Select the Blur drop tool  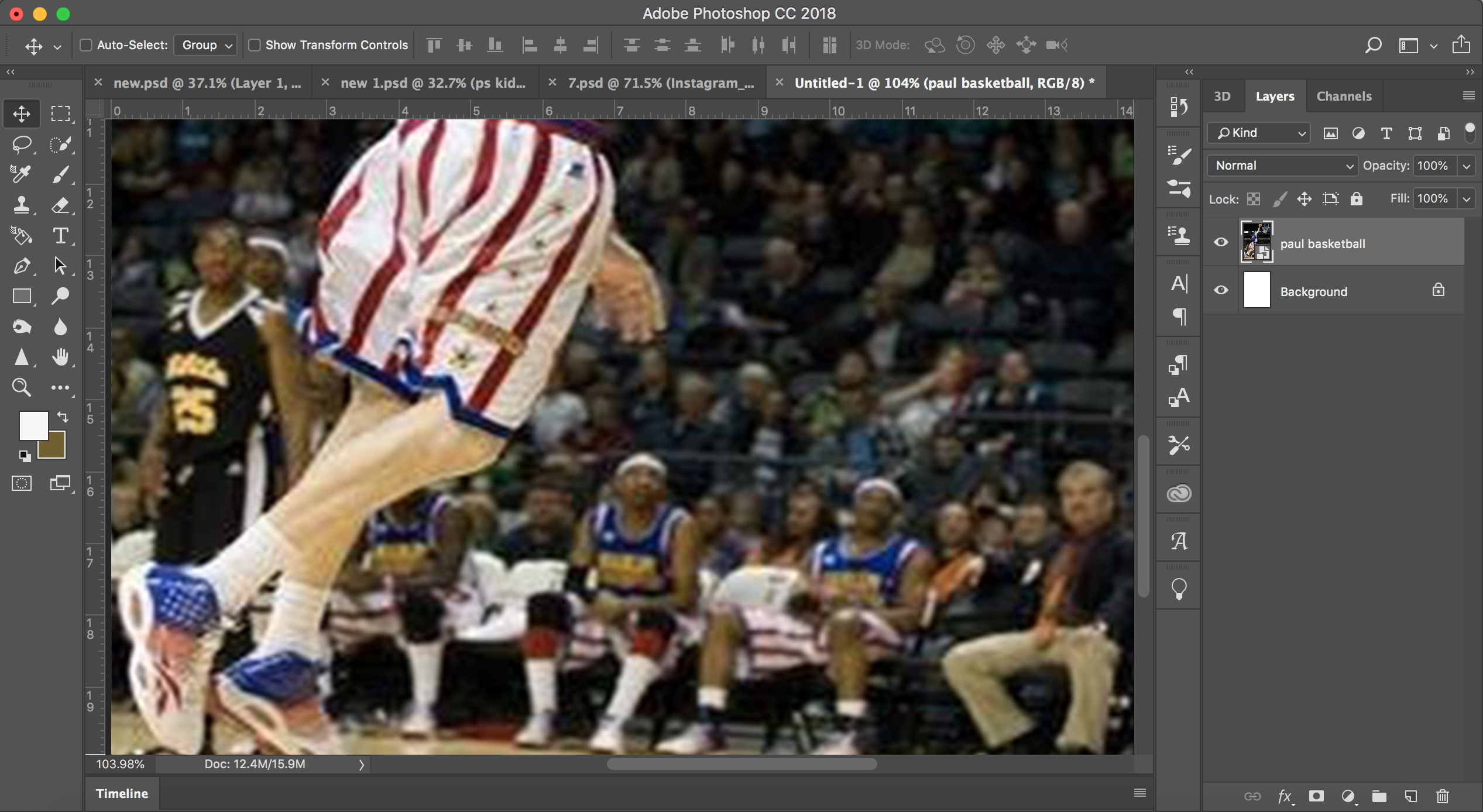tap(60, 326)
